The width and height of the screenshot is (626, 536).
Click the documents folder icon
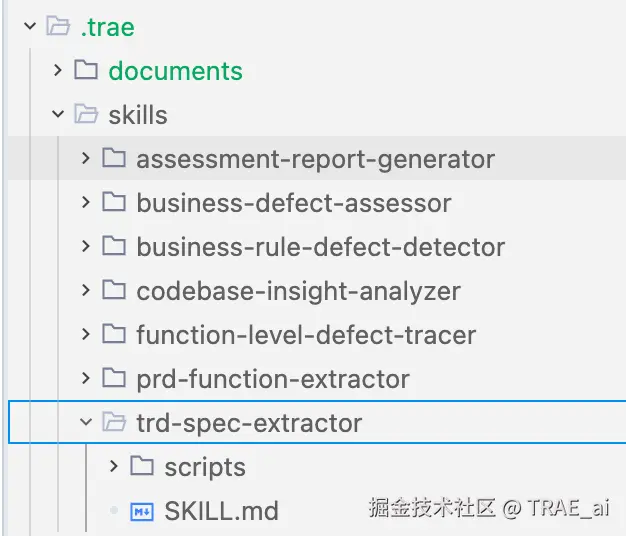click(x=86, y=71)
